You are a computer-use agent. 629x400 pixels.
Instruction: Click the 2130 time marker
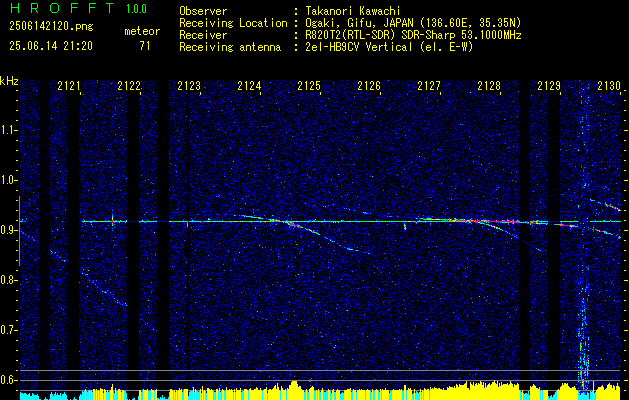609,86
